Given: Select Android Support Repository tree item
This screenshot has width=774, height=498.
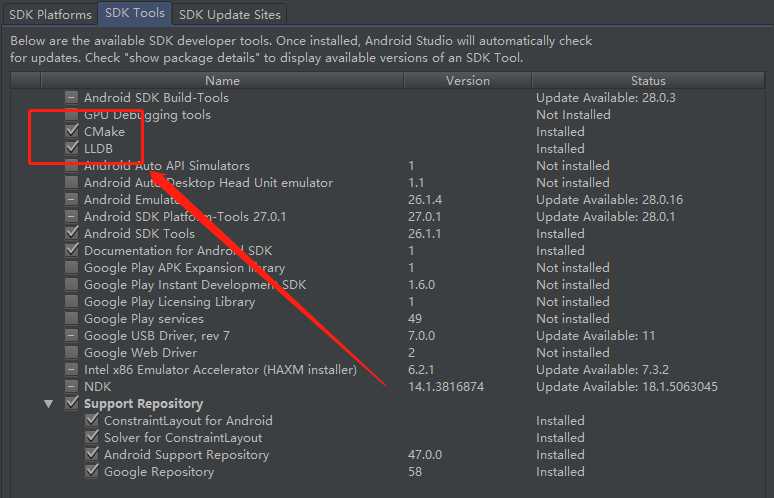Looking at the screenshot, I should tap(186, 455).
